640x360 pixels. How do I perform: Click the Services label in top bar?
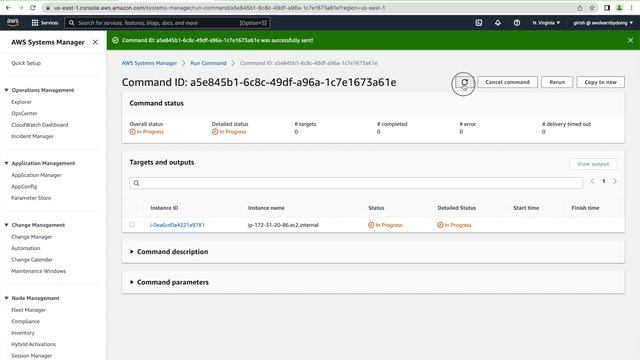49,23
